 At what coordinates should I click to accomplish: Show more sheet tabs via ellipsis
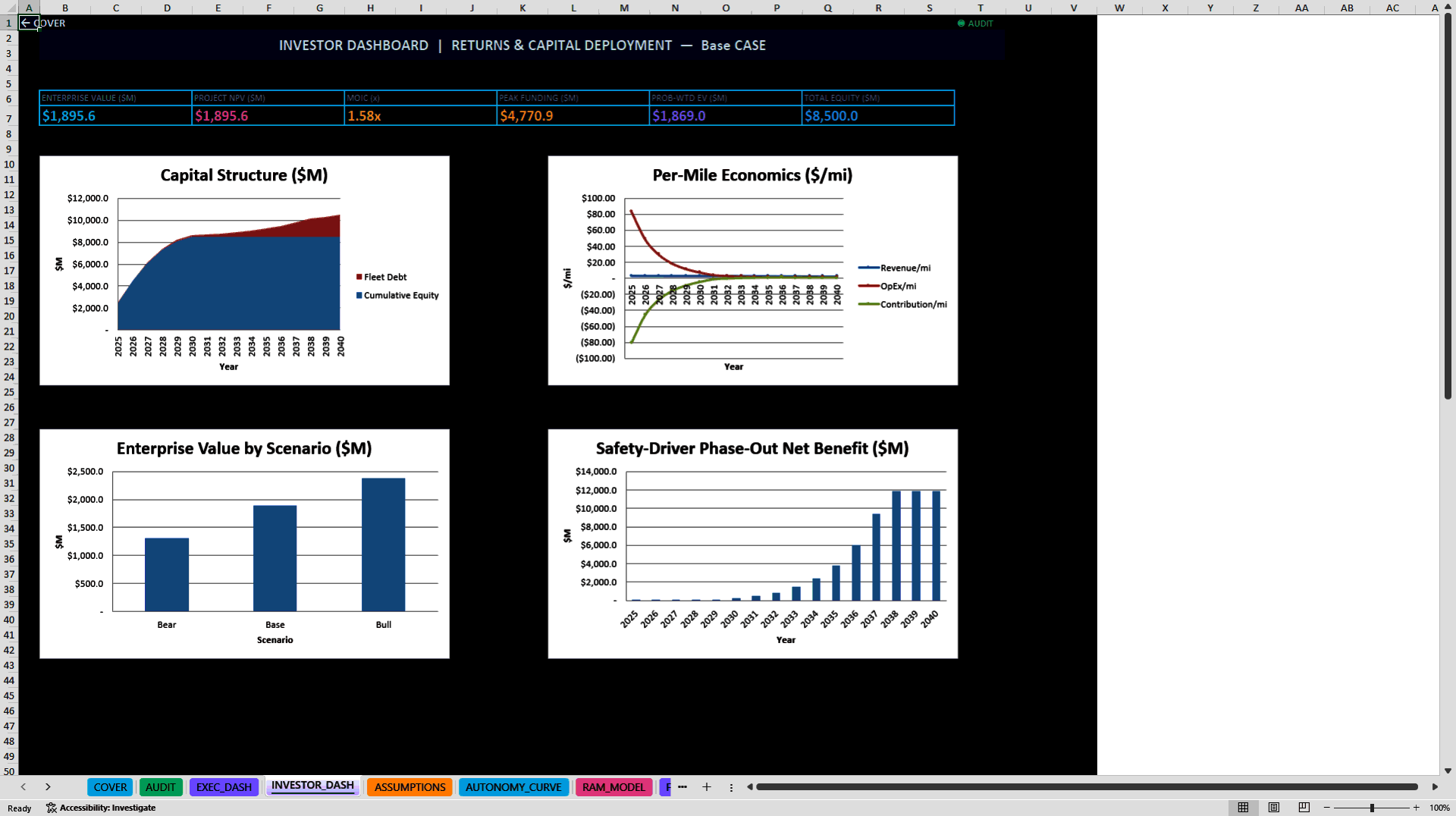pos(682,787)
